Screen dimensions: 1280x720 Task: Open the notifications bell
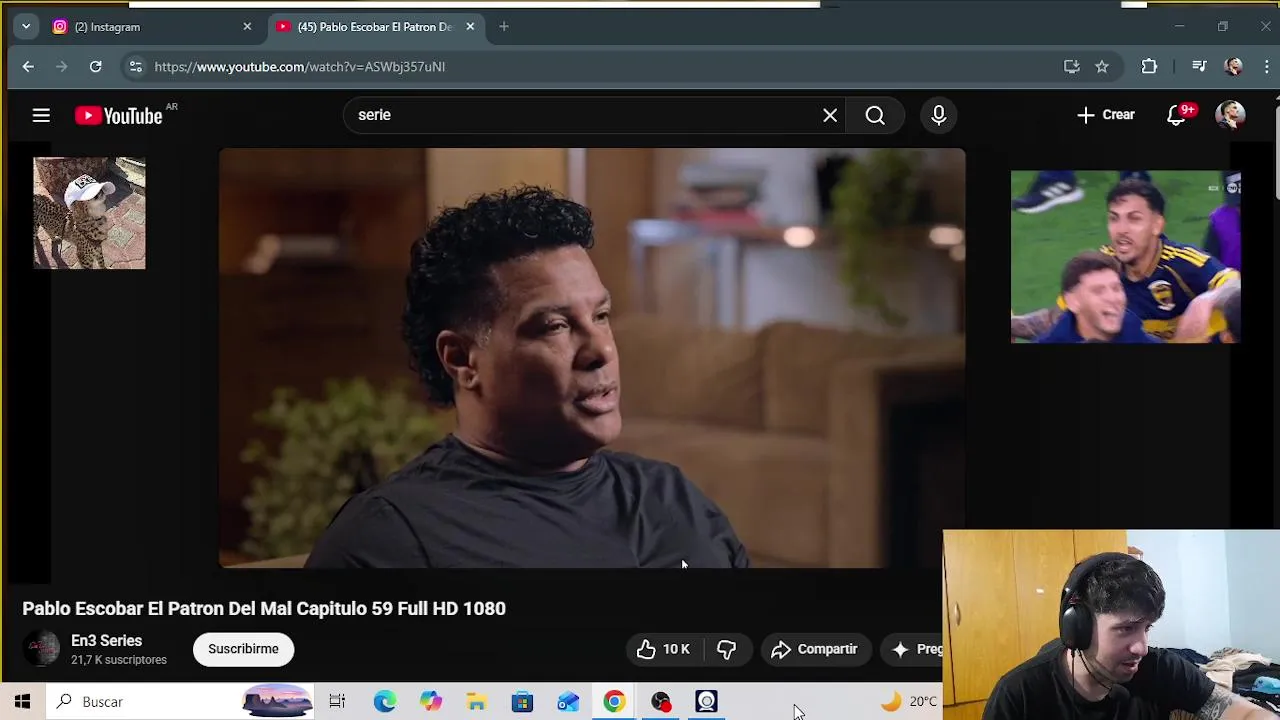click(1177, 115)
